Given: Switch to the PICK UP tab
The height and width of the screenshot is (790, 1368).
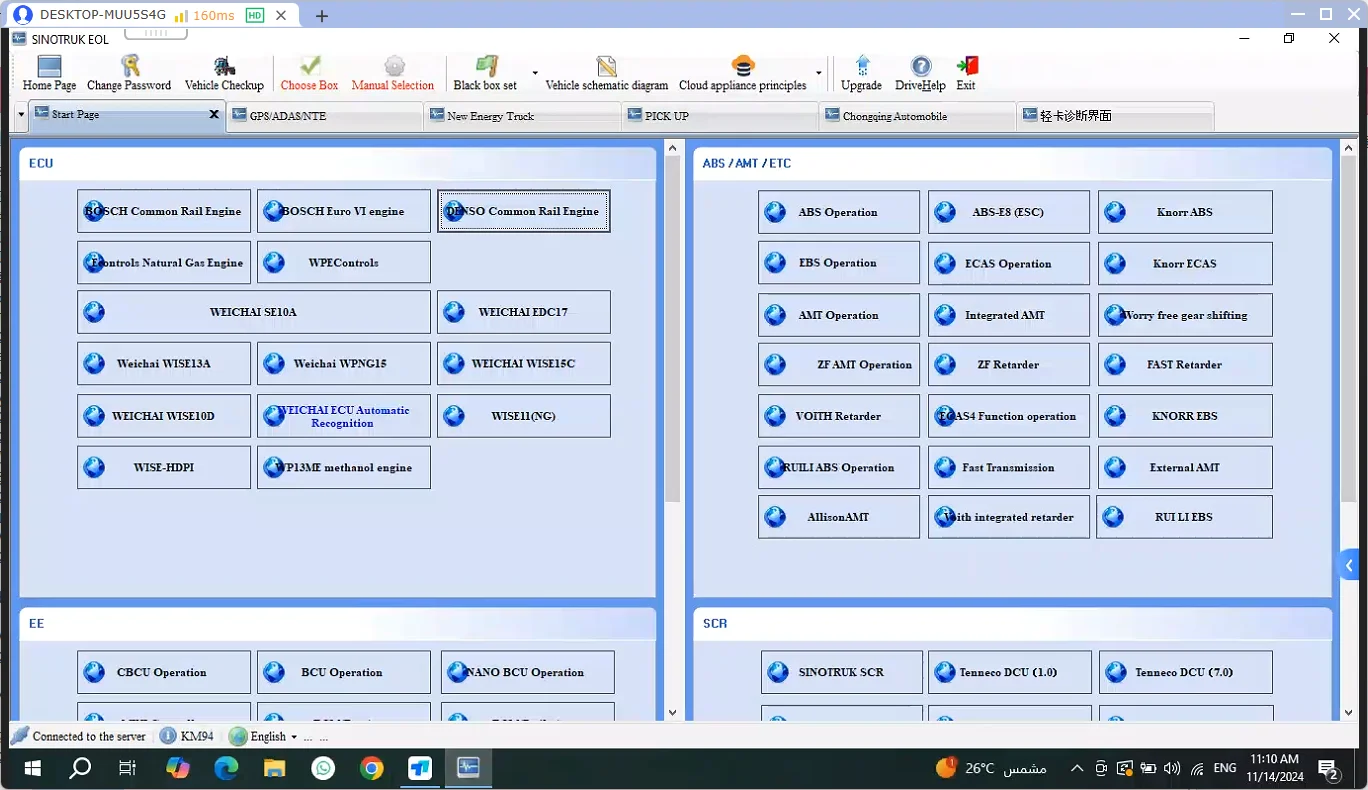Looking at the screenshot, I should [x=720, y=116].
